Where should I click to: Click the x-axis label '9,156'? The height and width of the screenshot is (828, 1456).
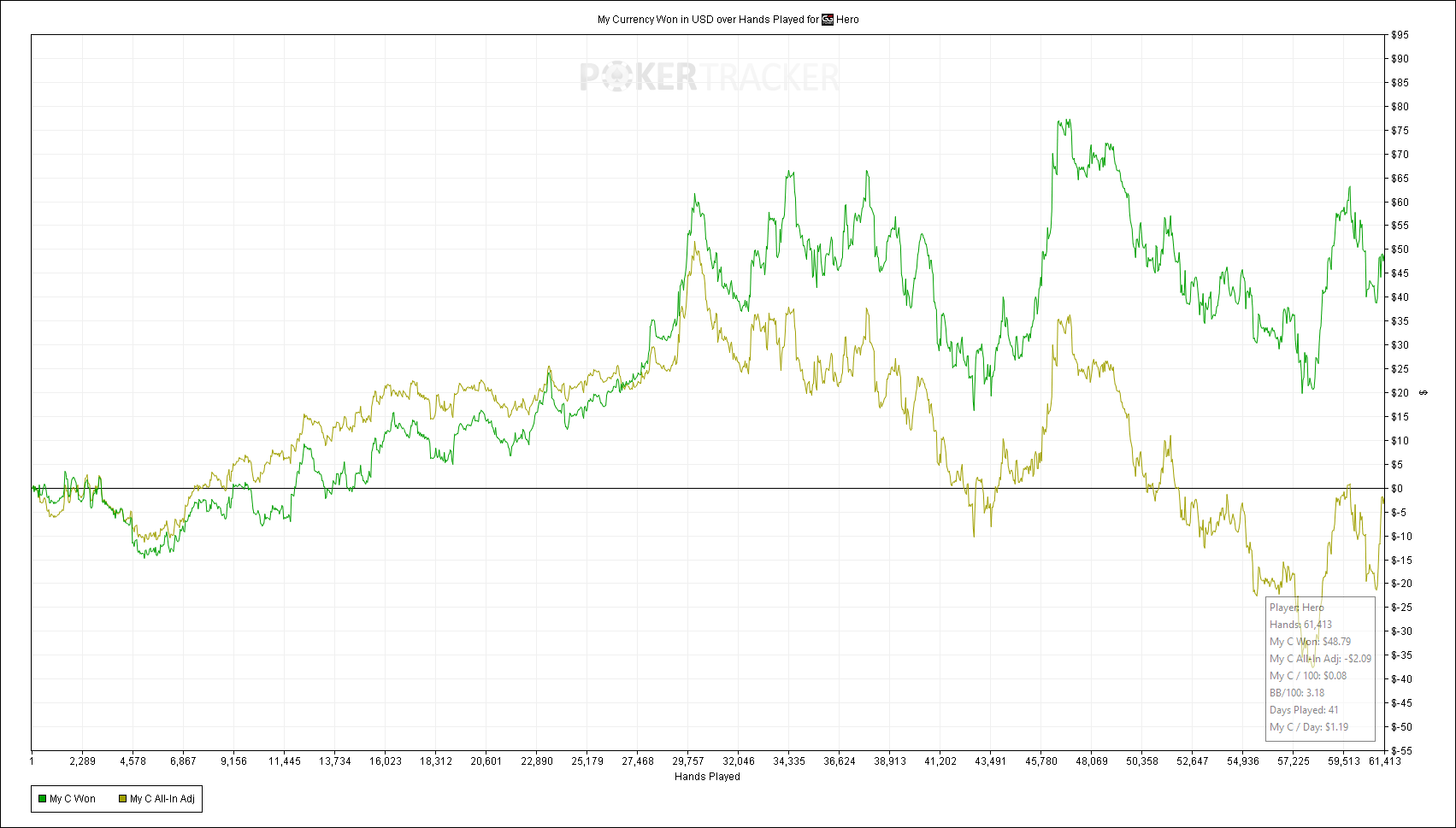(233, 761)
